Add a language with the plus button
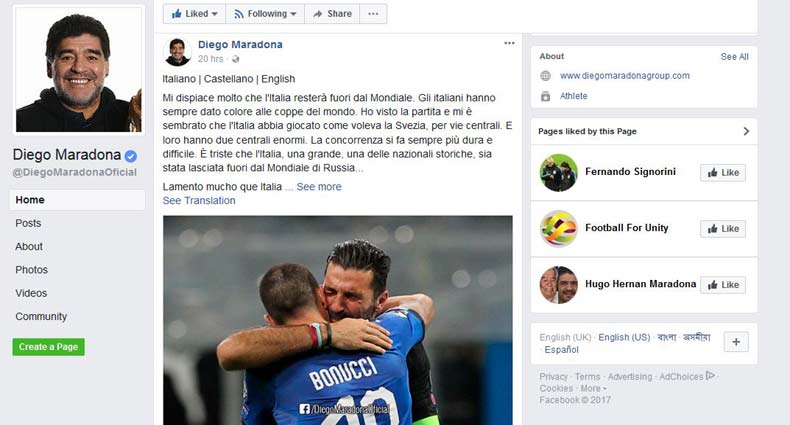The height and width of the screenshot is (425, 790). (736, 342)
